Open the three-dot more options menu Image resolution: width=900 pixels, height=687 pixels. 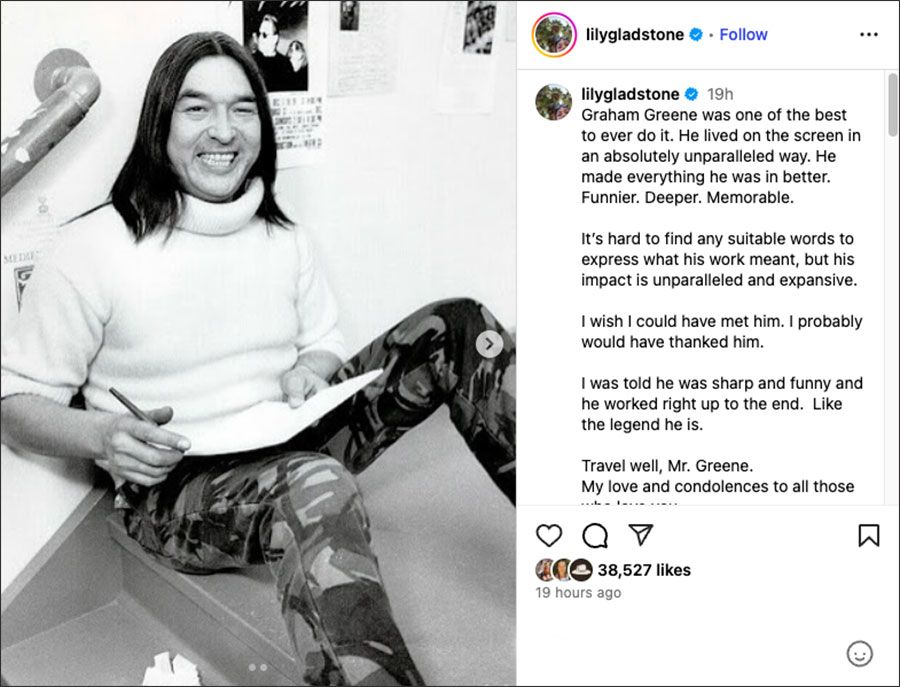click(868, 34)
